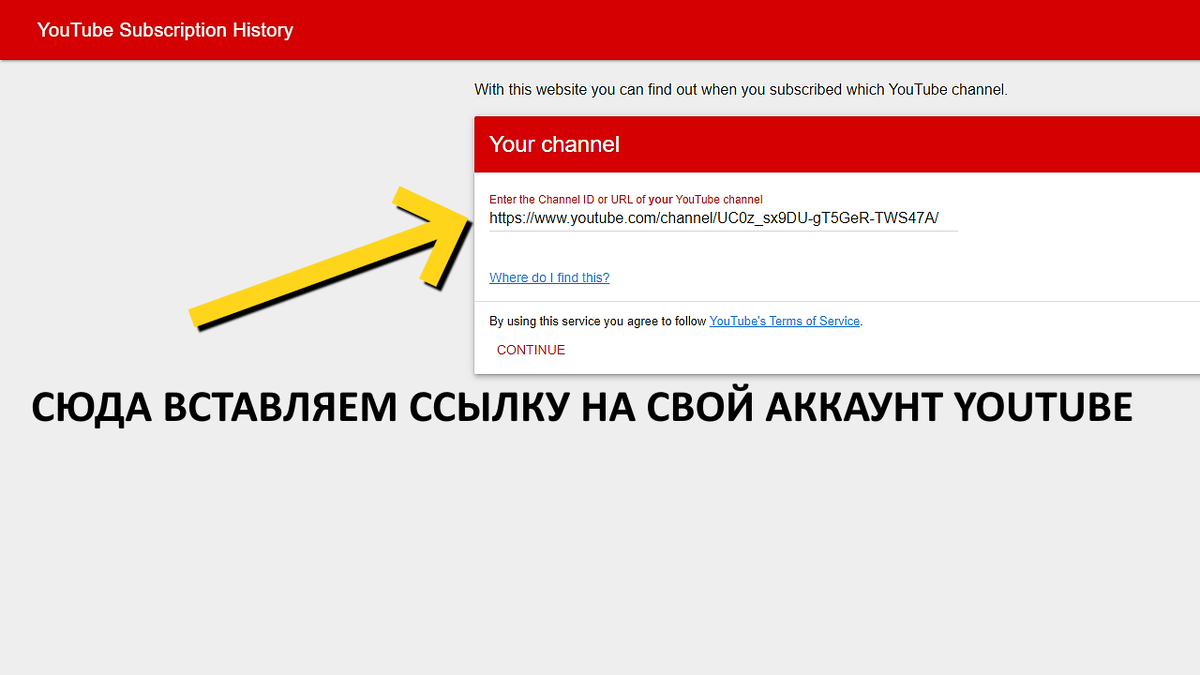Viewport: 1200px width, 675px height.
Task: Open YouTube's Terms of Service link
Action: click(x=785, y=321)
